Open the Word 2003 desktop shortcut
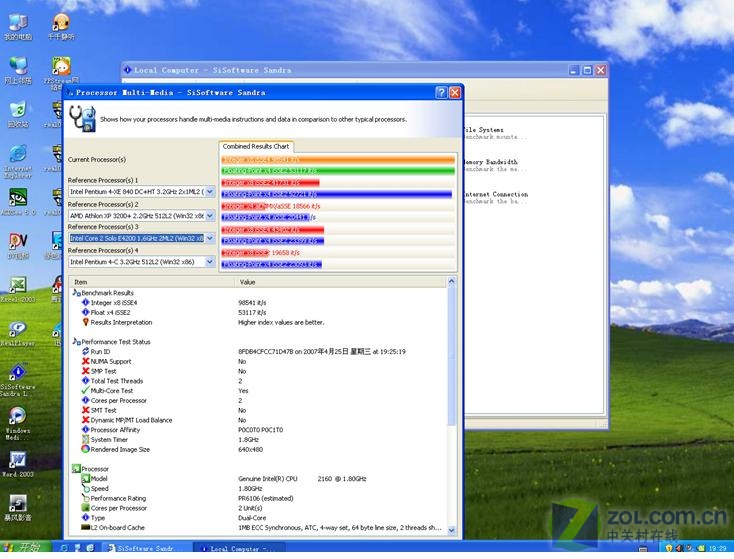The width and height of the screenshot is (734, 559). 18,464
